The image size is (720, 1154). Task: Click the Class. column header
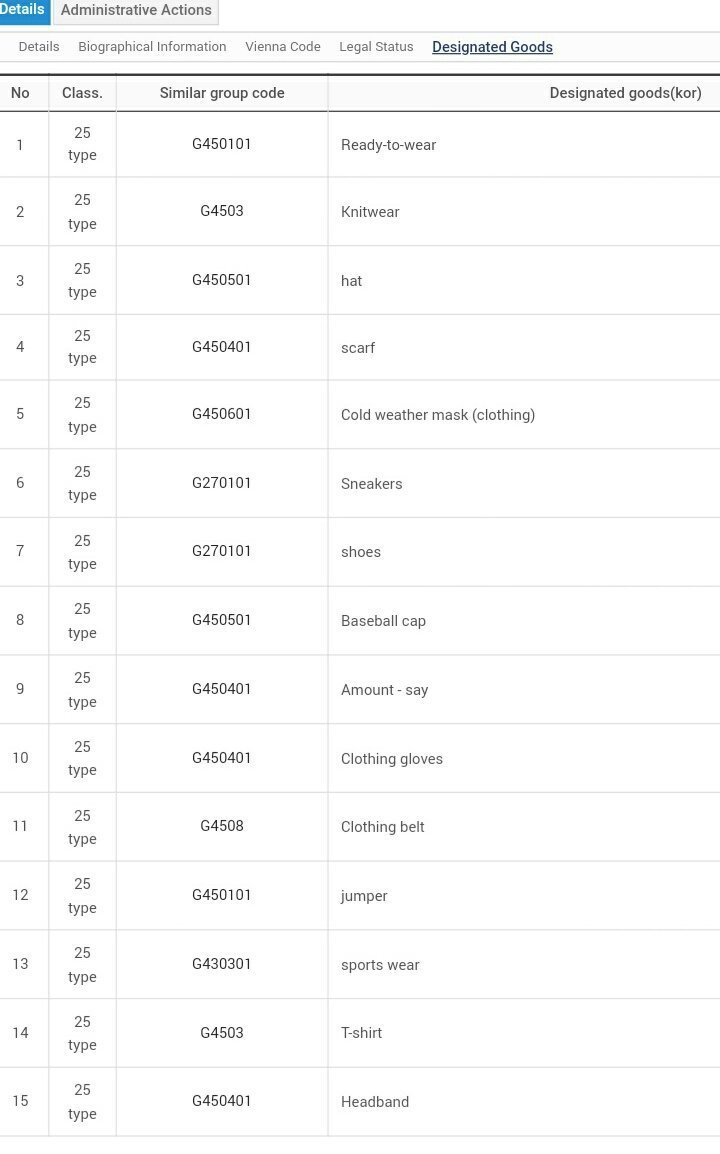[x=82, y=93]
